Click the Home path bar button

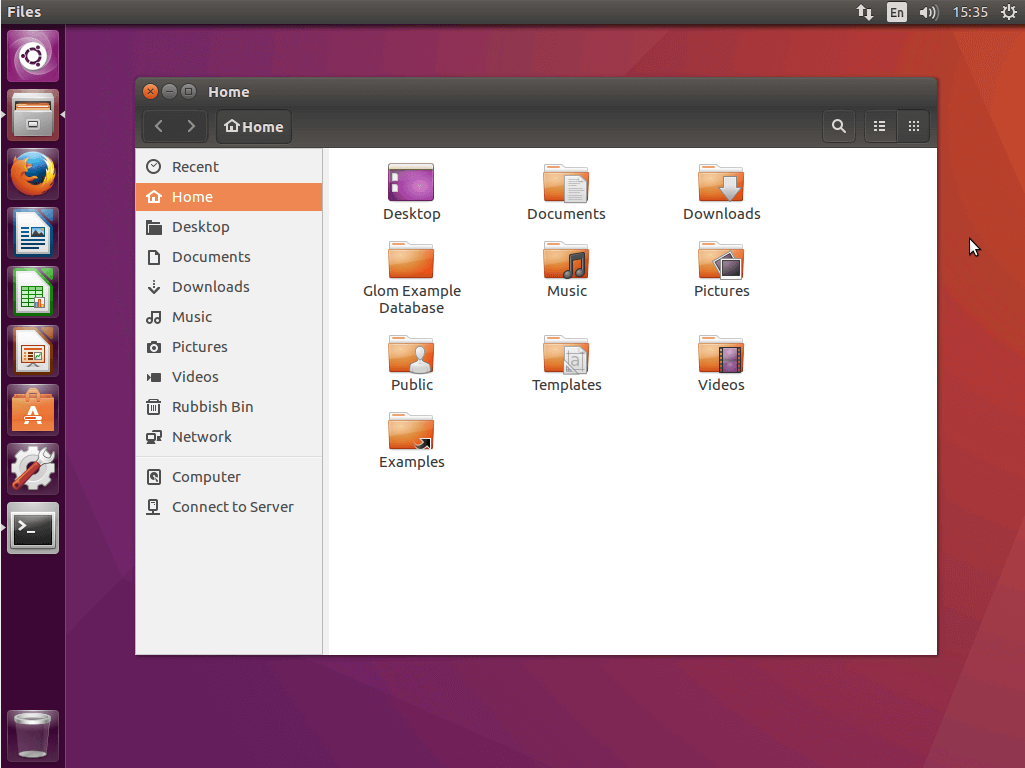[x=254, y=126]
